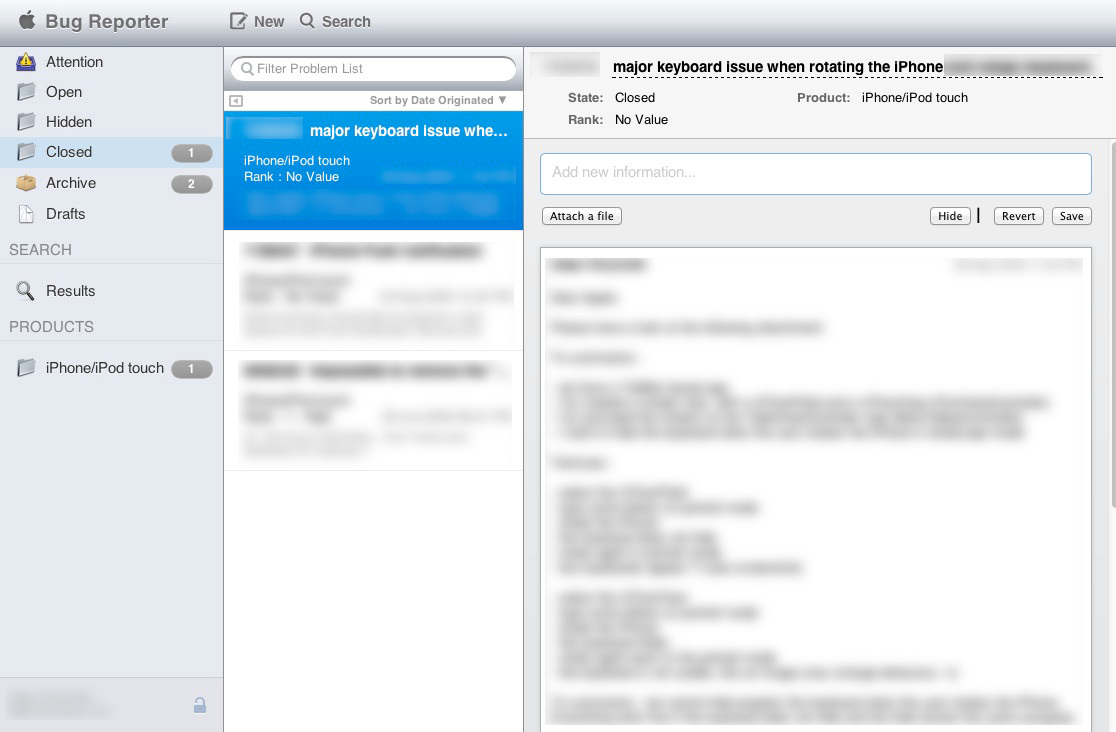
Task: Open the Sort by Date Originated dropdown
Action: (x=438, y=100)
